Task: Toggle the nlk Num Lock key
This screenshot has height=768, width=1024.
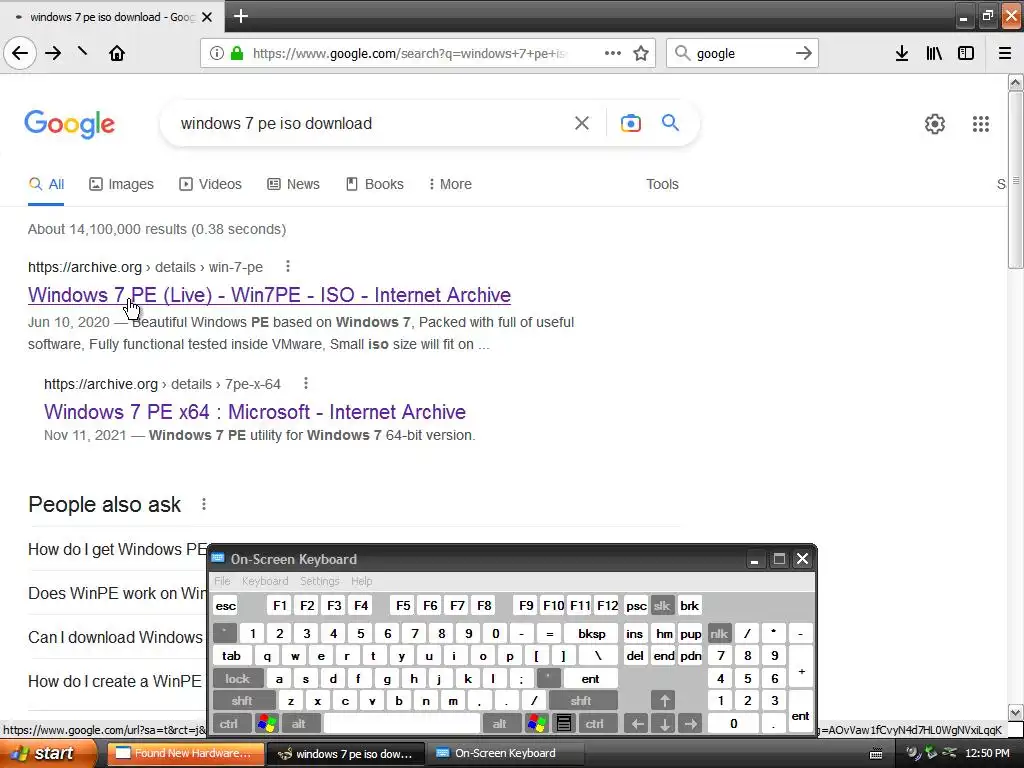Action: 719,633
